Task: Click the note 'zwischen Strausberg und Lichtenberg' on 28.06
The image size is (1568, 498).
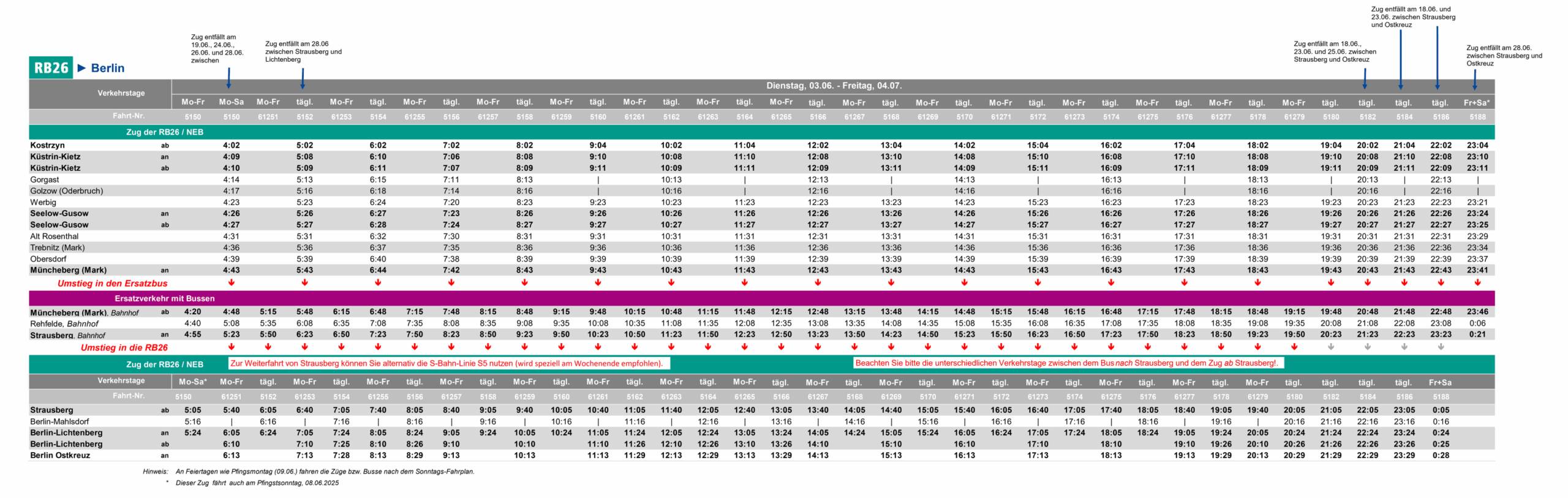Action: pos(303,51)
